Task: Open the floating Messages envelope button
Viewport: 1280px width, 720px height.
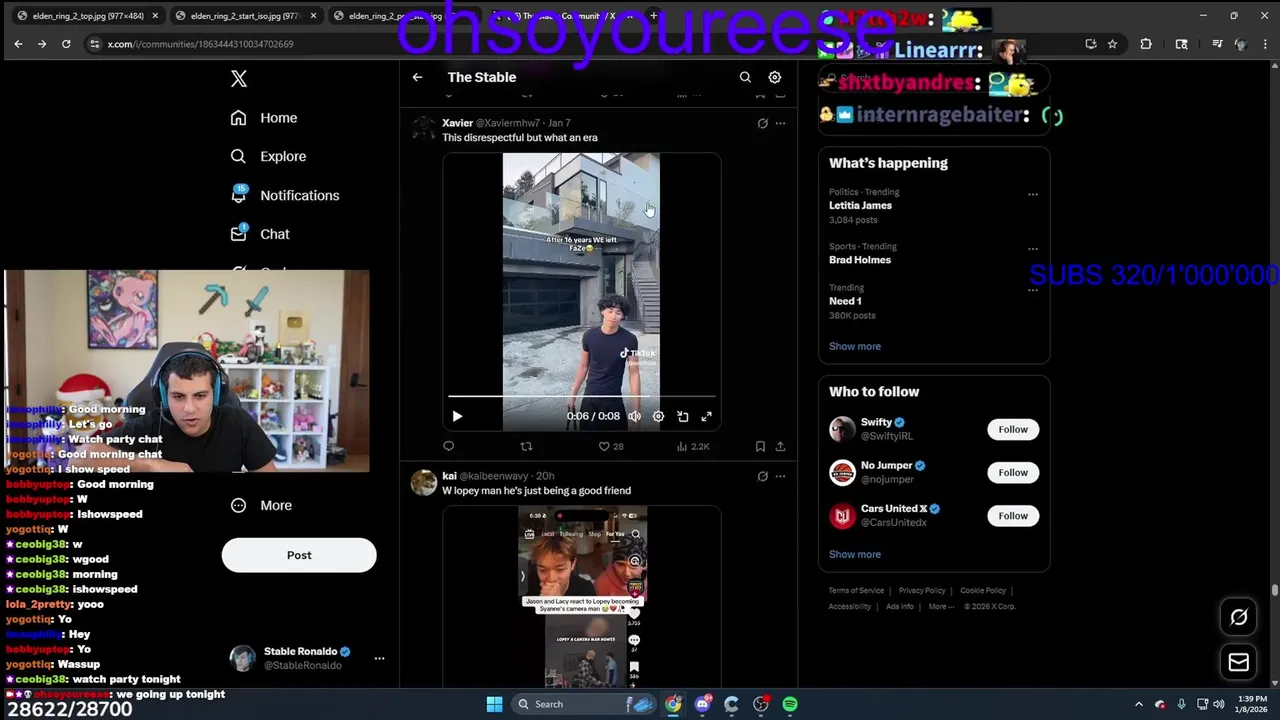Action: tap(1238, 662)
